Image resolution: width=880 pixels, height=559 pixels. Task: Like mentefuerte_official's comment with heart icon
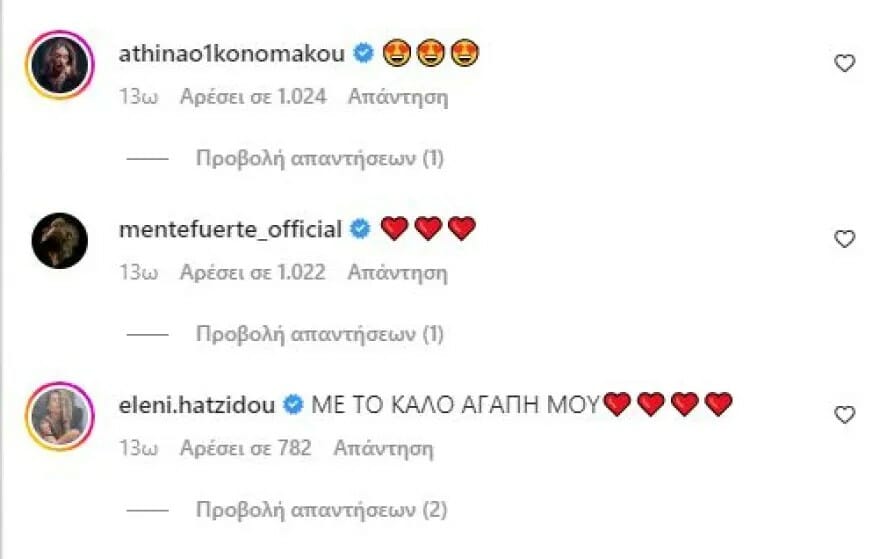tap(844, 239)
